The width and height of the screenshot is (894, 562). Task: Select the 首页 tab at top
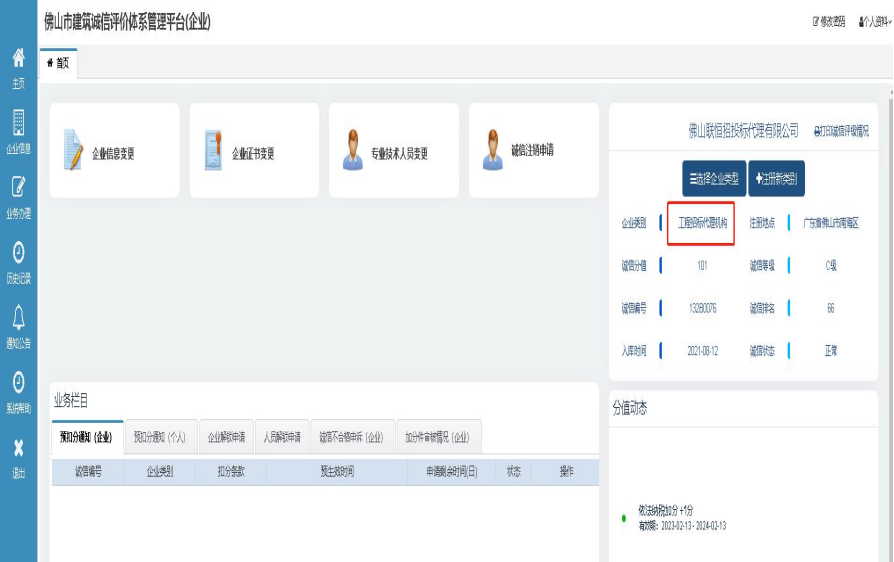tap(58, 63)
